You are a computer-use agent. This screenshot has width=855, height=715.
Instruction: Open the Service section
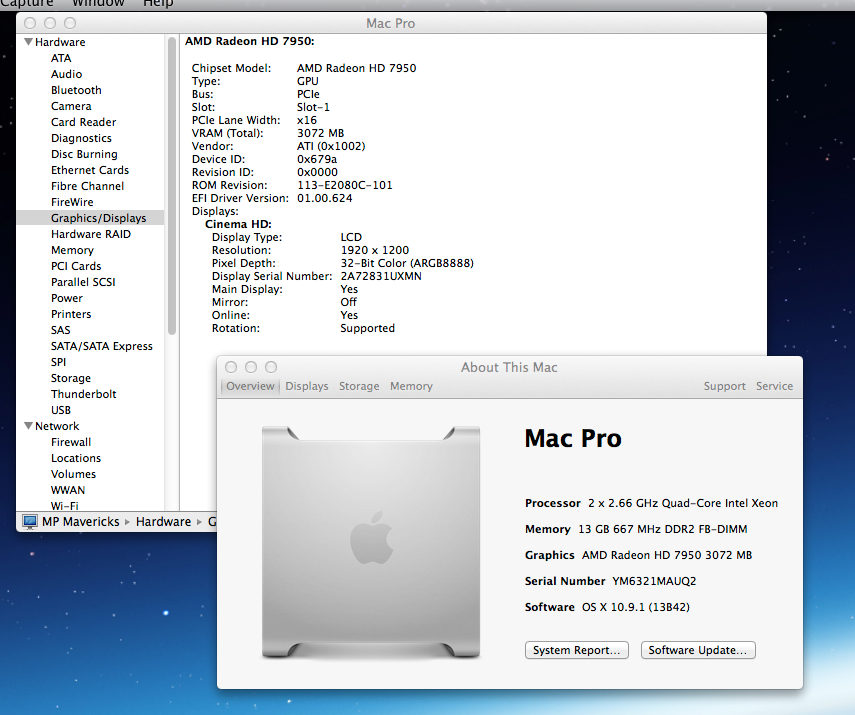click(x=774, y=386)
